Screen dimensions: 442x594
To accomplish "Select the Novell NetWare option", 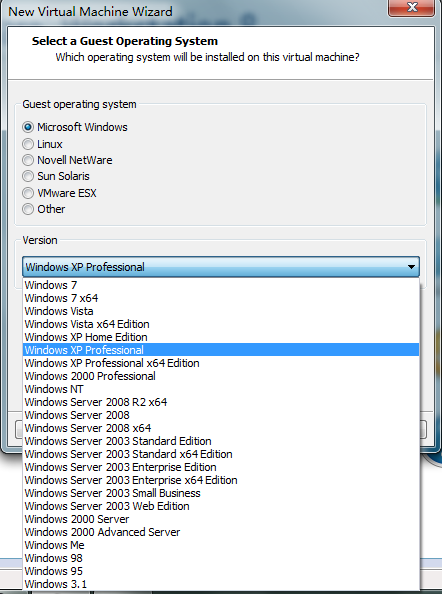I will [x=28, y=160].
